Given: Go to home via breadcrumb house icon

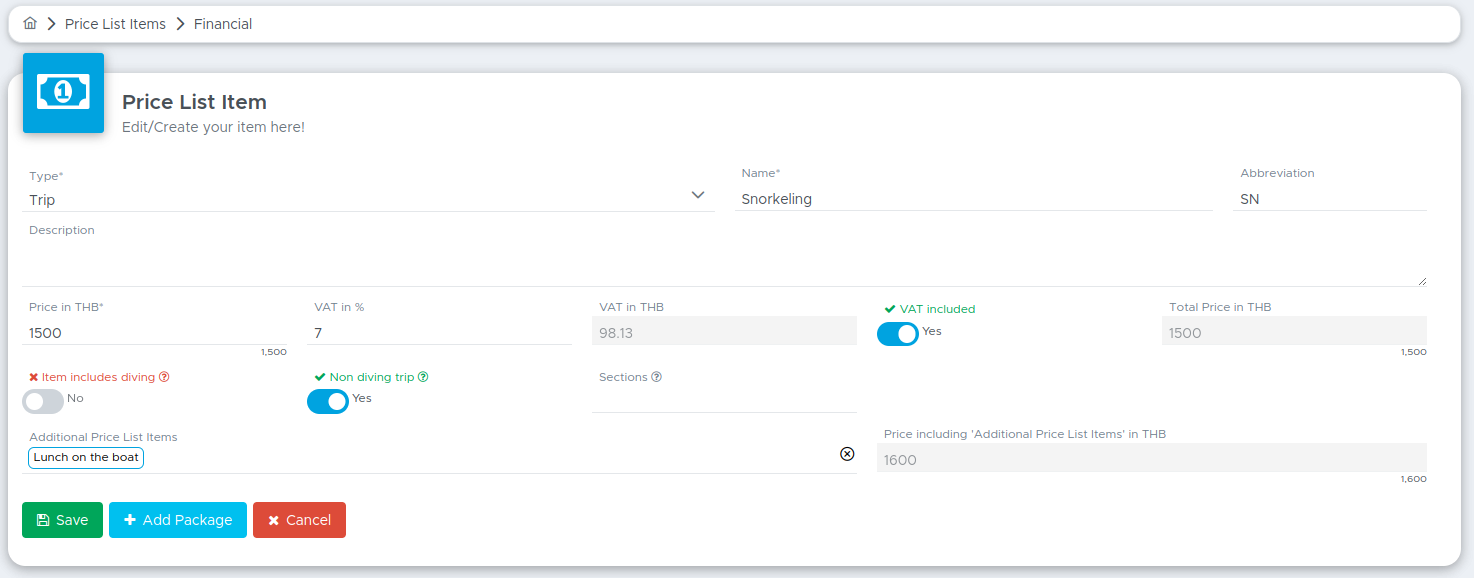Looking at the screenshot, I should point(30,23).
